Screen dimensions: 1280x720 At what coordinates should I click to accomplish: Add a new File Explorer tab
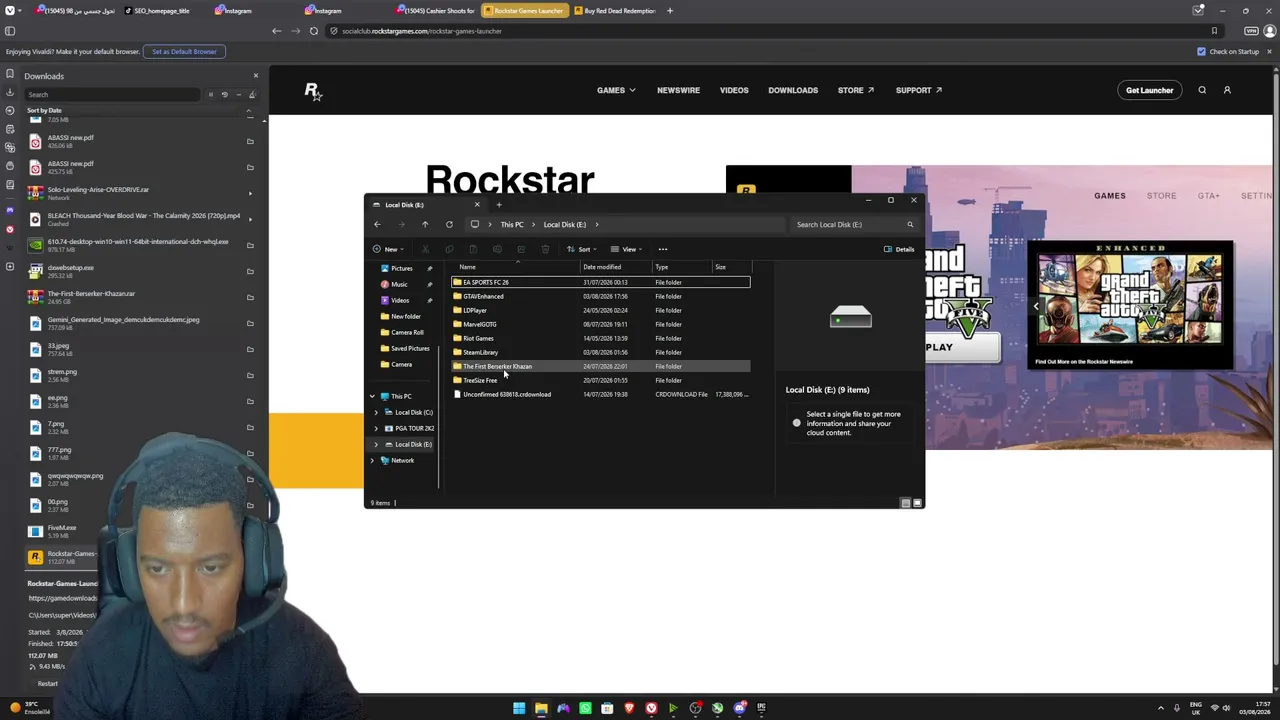point(499,205)
